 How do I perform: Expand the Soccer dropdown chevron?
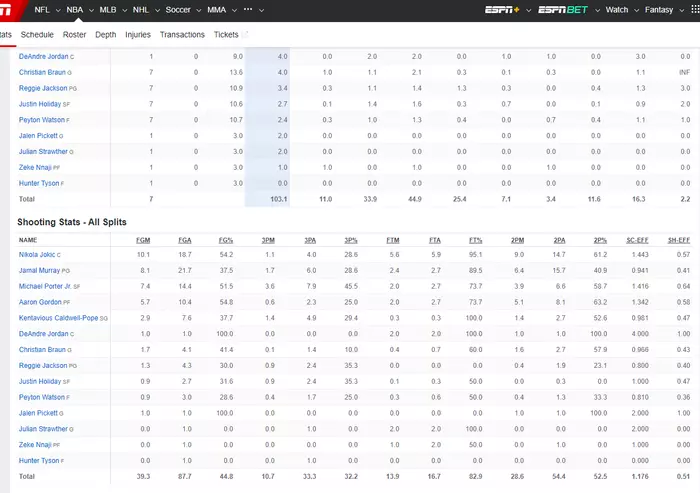(x=199, y=10)
